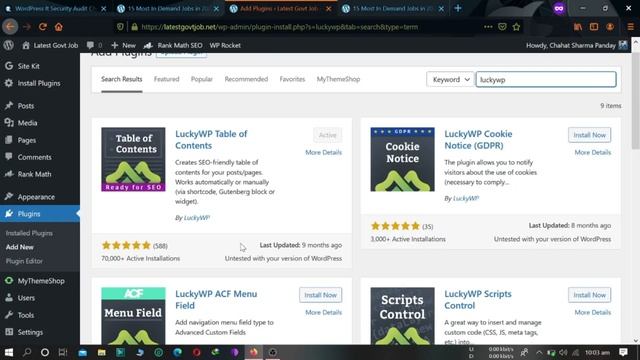The height and width of the screenshot is (360, 640).
Task: Bookmark this page with the star icon
Action: coord(516,27)
